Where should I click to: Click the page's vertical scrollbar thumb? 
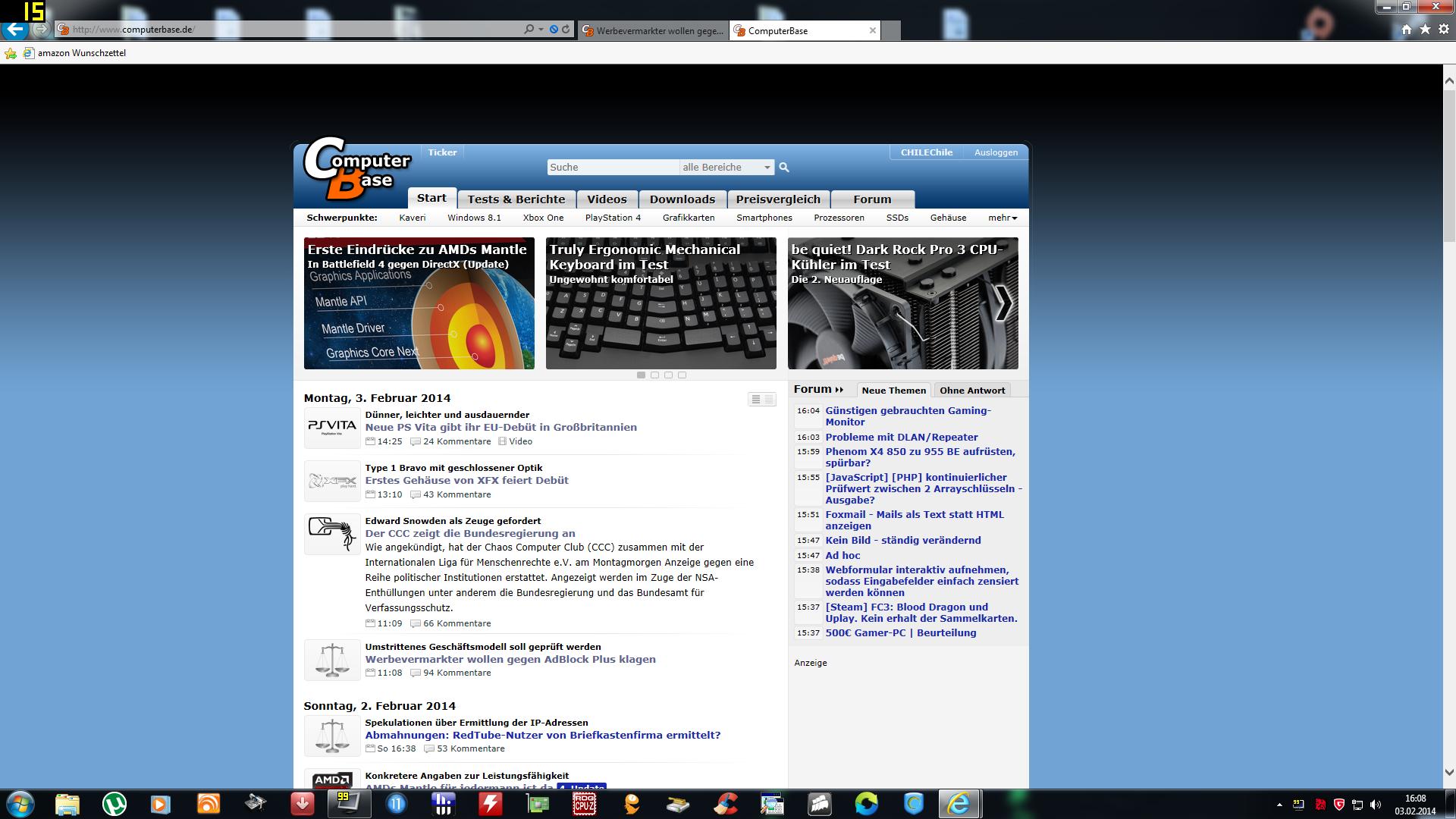1448,167
